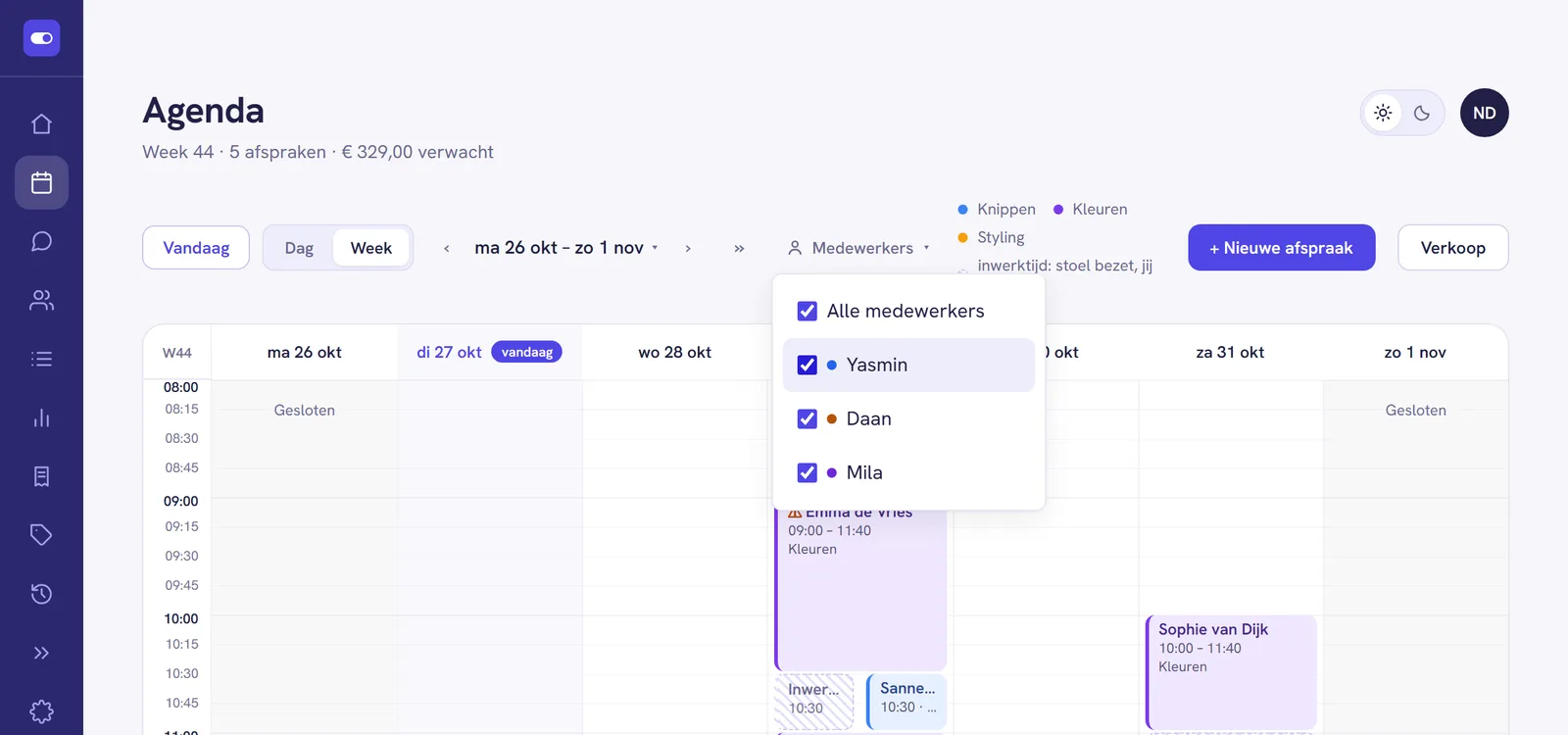
Task: Open the week date range dropdown
Action: point(566,248)
